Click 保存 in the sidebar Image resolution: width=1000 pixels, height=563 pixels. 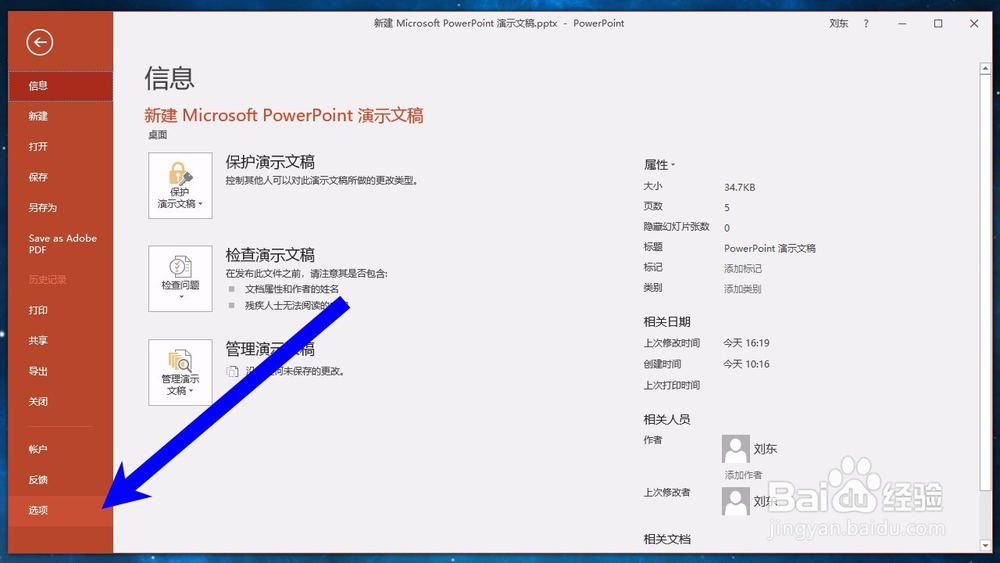[61, 177]
